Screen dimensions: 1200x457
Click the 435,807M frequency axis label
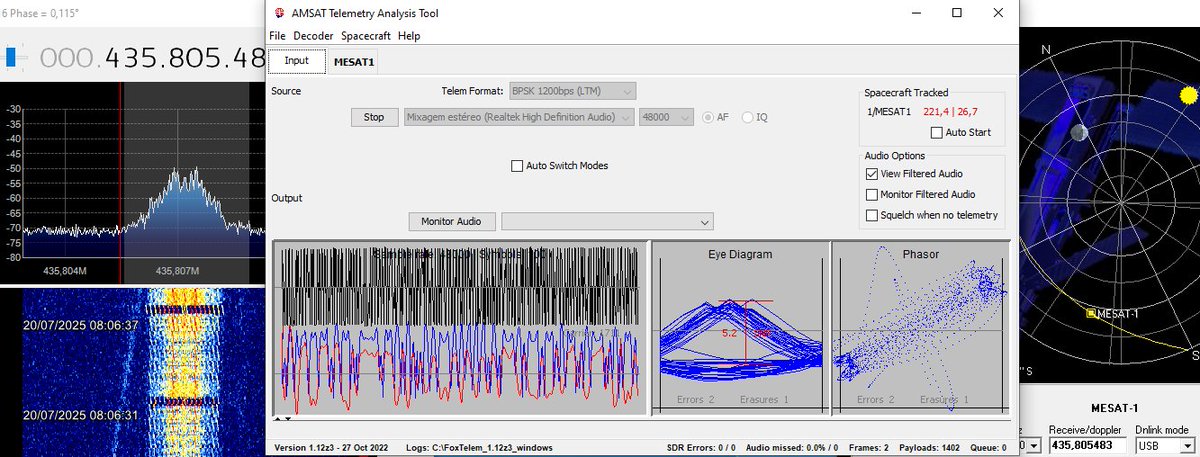click(x=175, y=271)
